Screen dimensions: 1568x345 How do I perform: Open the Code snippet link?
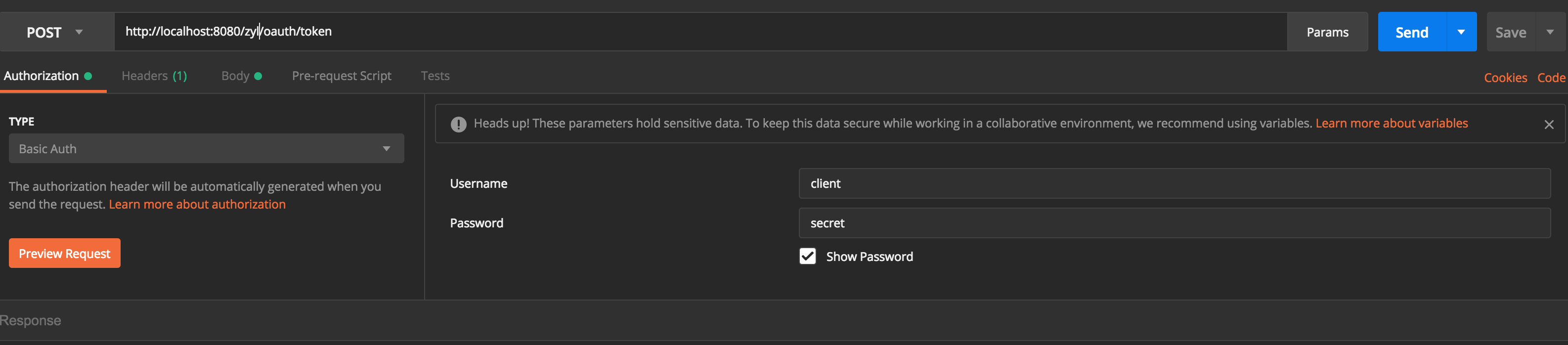point(1550,78)
